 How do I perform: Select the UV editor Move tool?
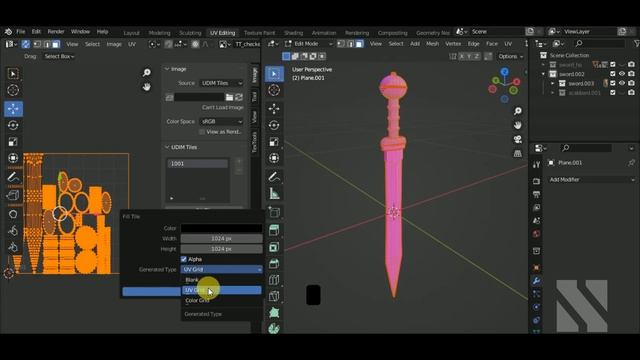(13, 109)
